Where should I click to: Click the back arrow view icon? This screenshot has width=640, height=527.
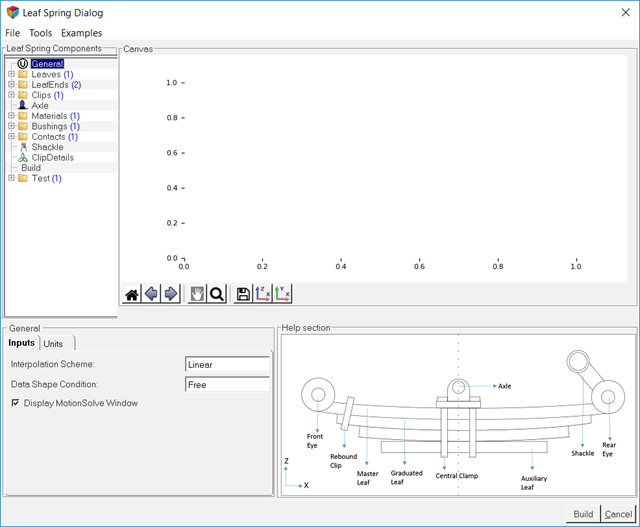(x=151, y=294)
